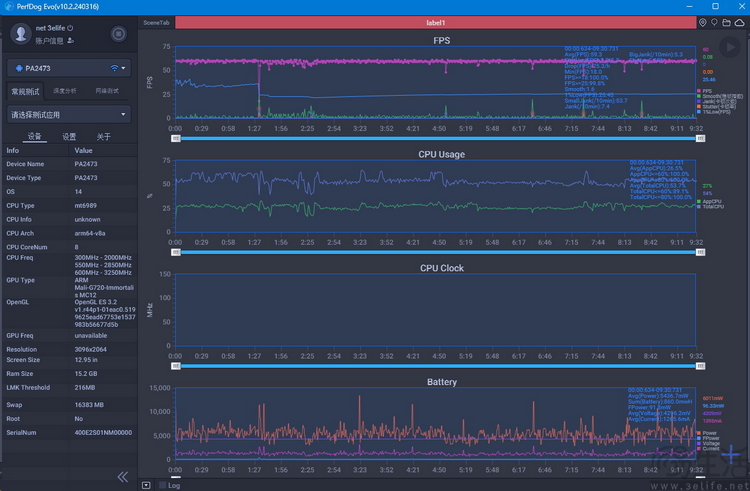Open the user avatar profile
Screen dimensions: 750x491
click(x=21, y=33)
